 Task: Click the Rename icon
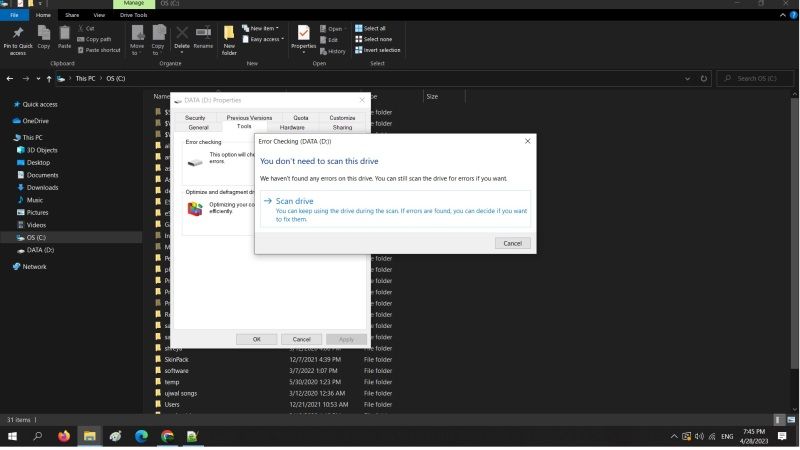[x=203, y=38]
